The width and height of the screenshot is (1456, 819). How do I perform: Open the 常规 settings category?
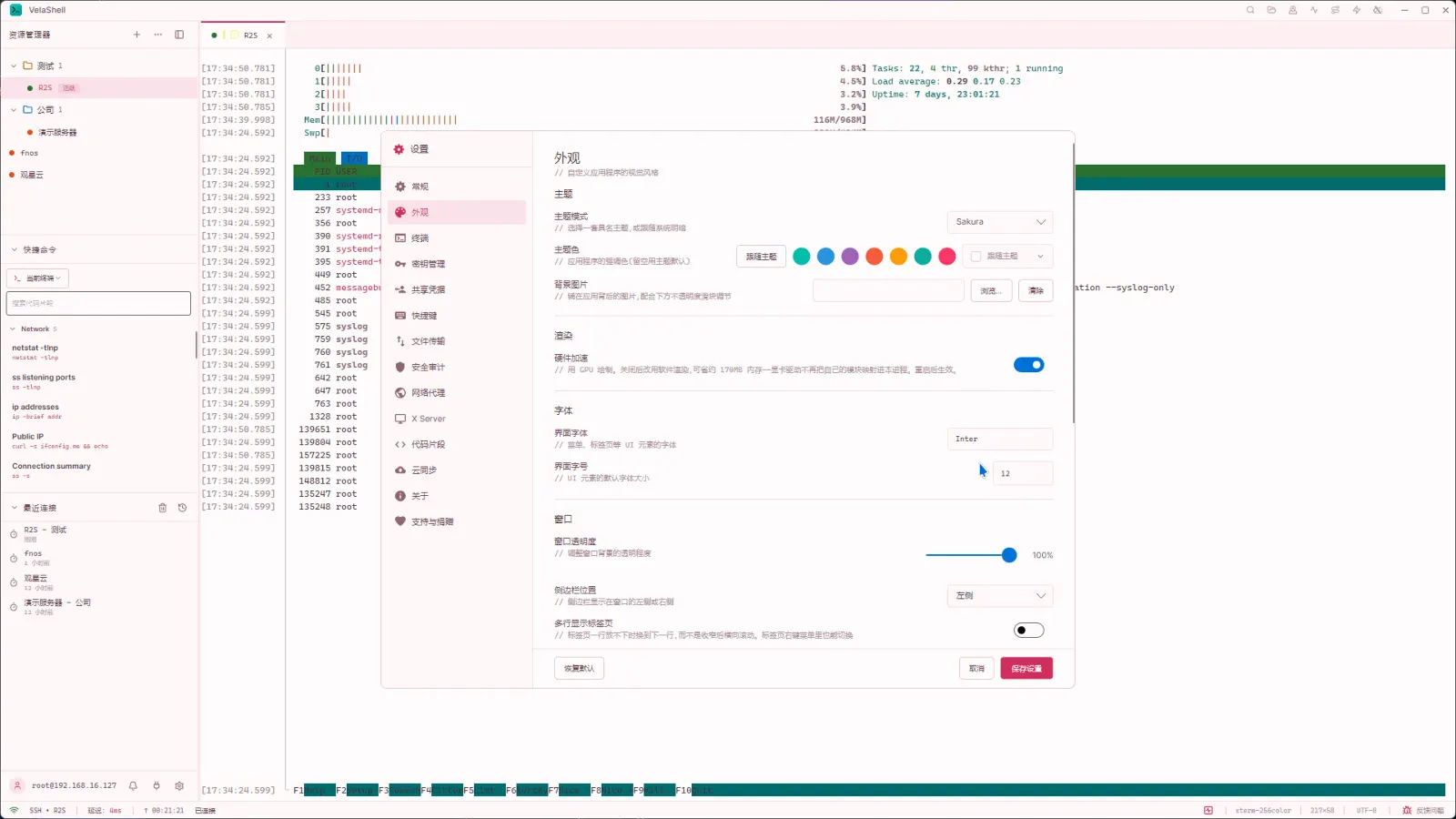click(457, 187)
